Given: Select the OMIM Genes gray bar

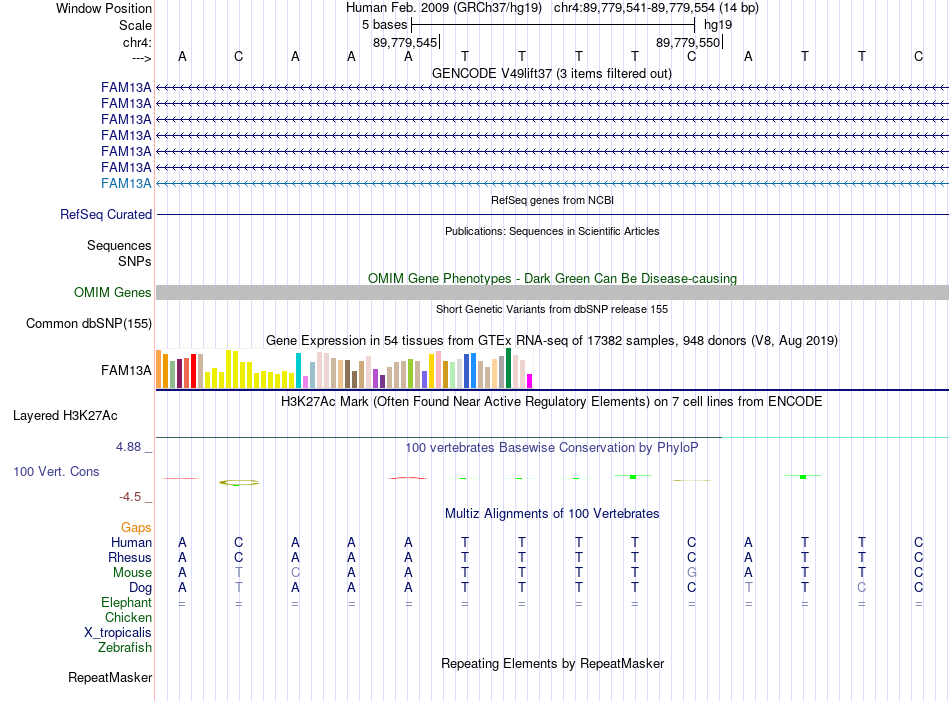Looking at the screenshot, I should tap(553, 293).
